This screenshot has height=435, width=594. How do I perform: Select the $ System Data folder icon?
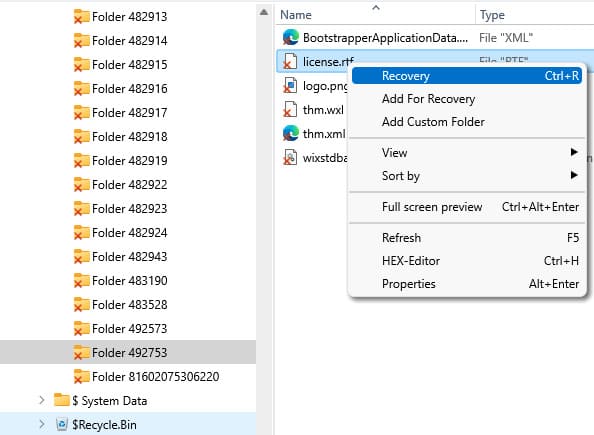[61, 400]
